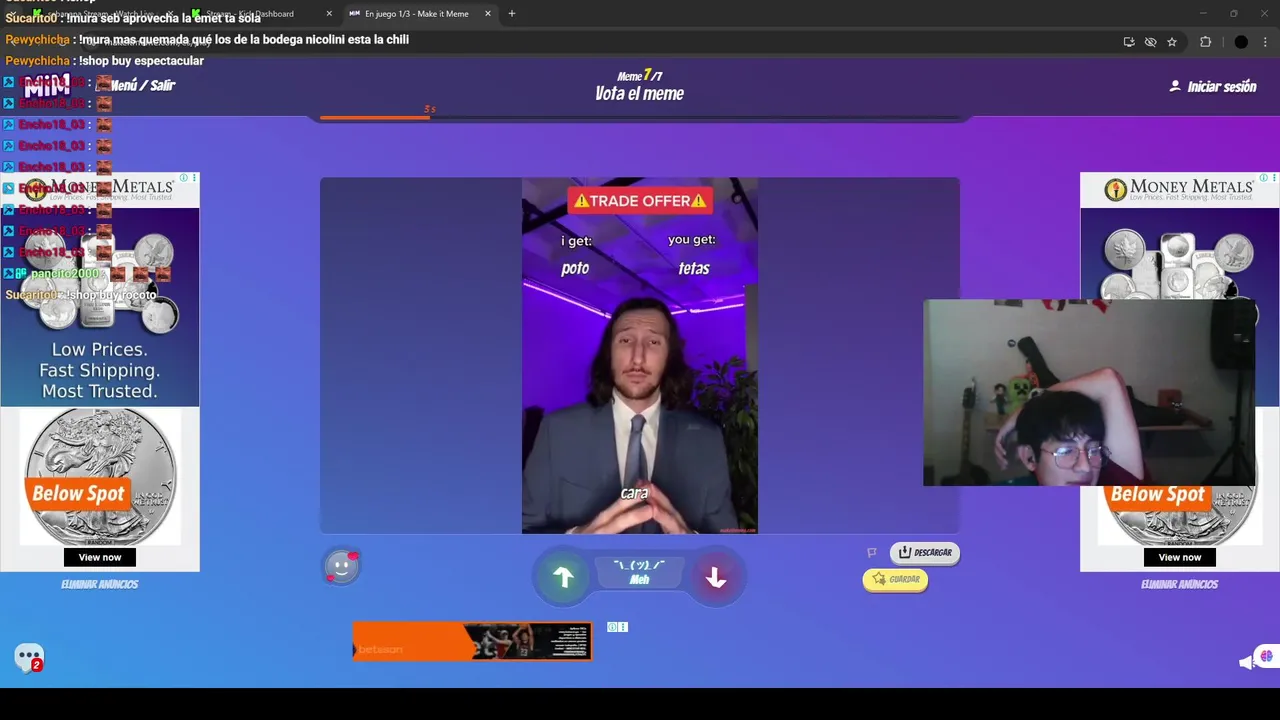This screenshot has width=1280, height=720.
Task: Click the Meme 7/7 counter text
Action: (x=639, y=76)
